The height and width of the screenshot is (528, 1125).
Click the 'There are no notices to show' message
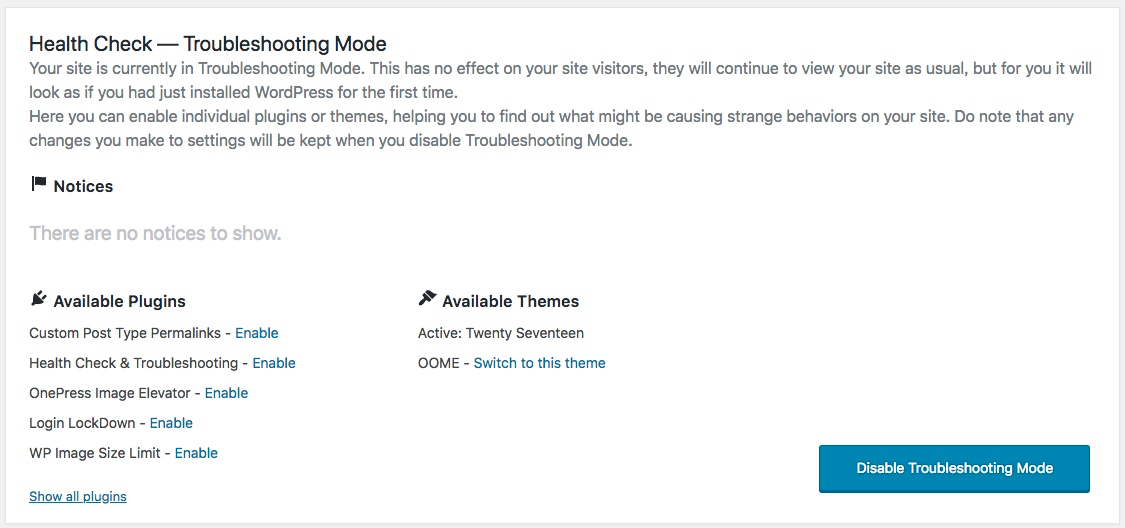[x=155, y=234]
